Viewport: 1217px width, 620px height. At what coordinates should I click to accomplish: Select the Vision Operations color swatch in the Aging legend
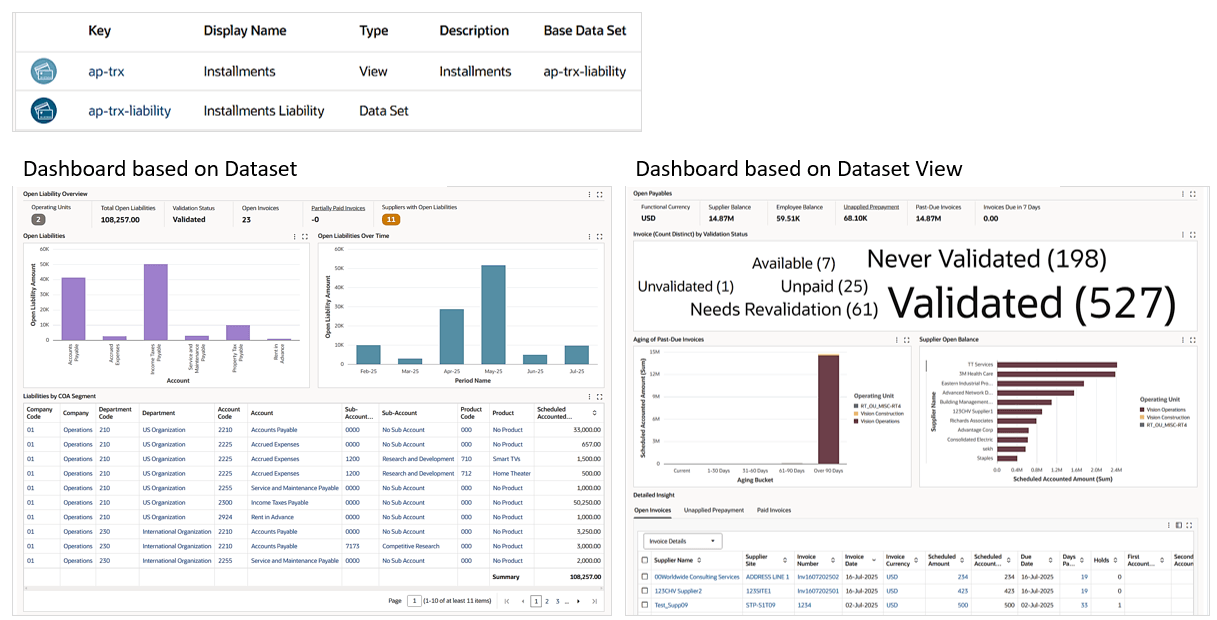[x=856, y=422]
